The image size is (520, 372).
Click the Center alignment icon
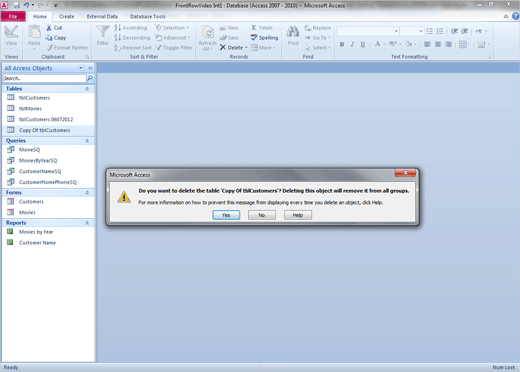pos(438,44)
